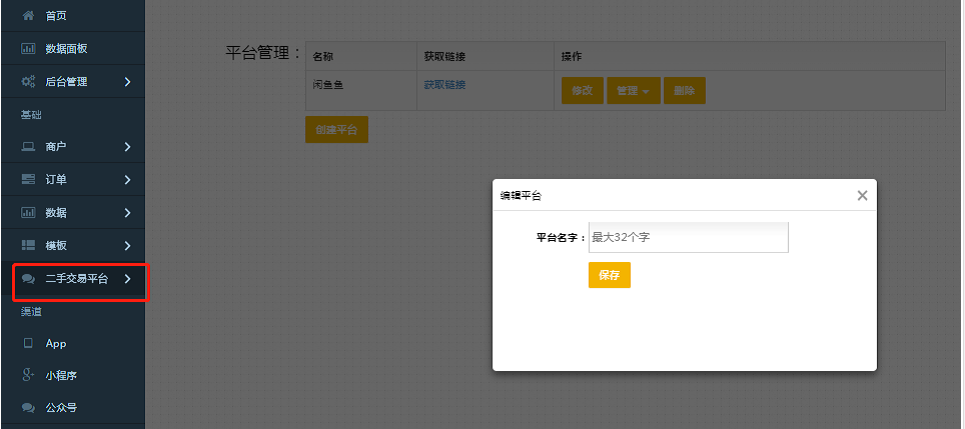Click the chart icon for 数据面板
The image size is (965, 429).
click(28, 49)
